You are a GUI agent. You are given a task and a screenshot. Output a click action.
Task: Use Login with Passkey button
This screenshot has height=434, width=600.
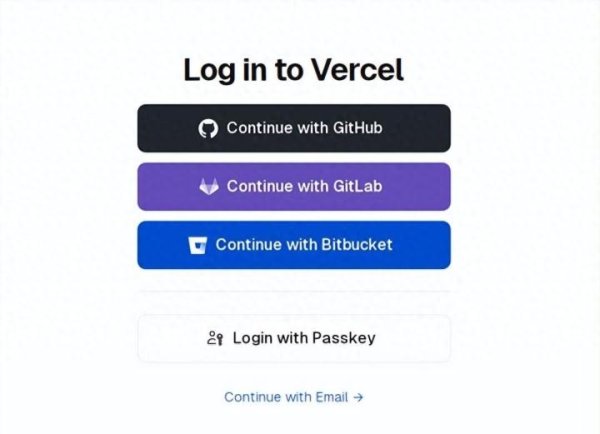point(294,338)
